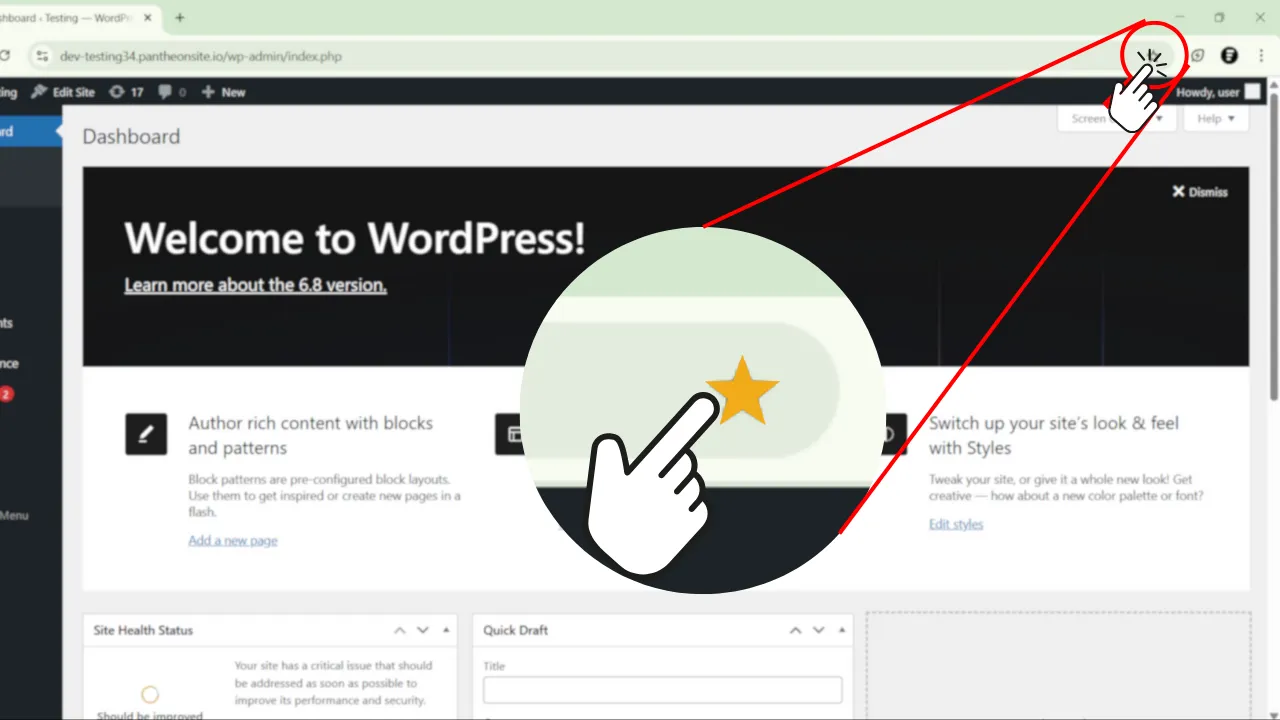
Task: Click the Welcome to WordPress! heading
Action: tap(355, 238)
